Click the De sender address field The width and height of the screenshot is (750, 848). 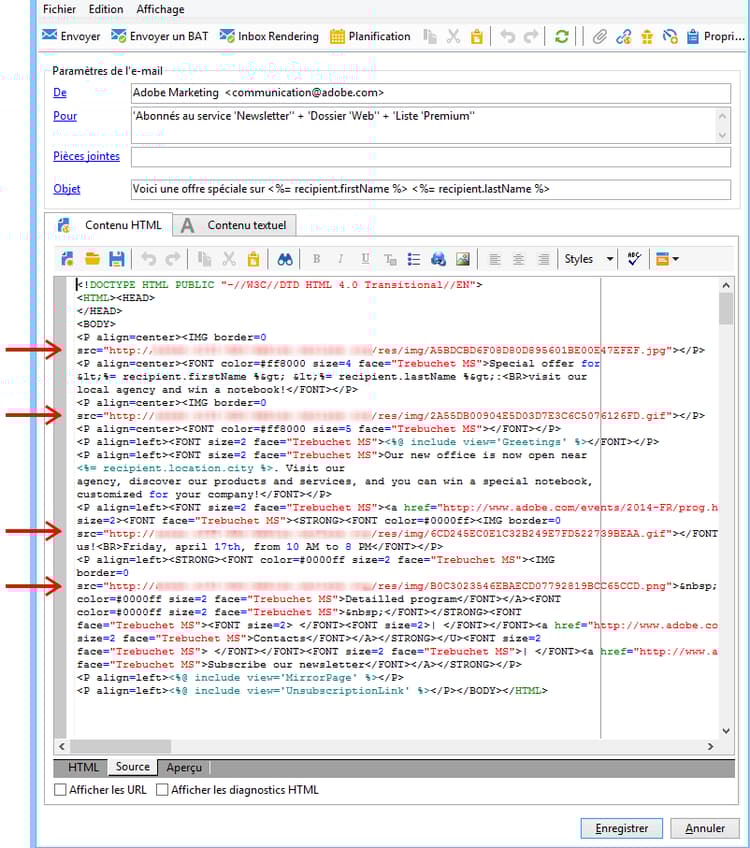pyautogui.click(x=430, y=93)
